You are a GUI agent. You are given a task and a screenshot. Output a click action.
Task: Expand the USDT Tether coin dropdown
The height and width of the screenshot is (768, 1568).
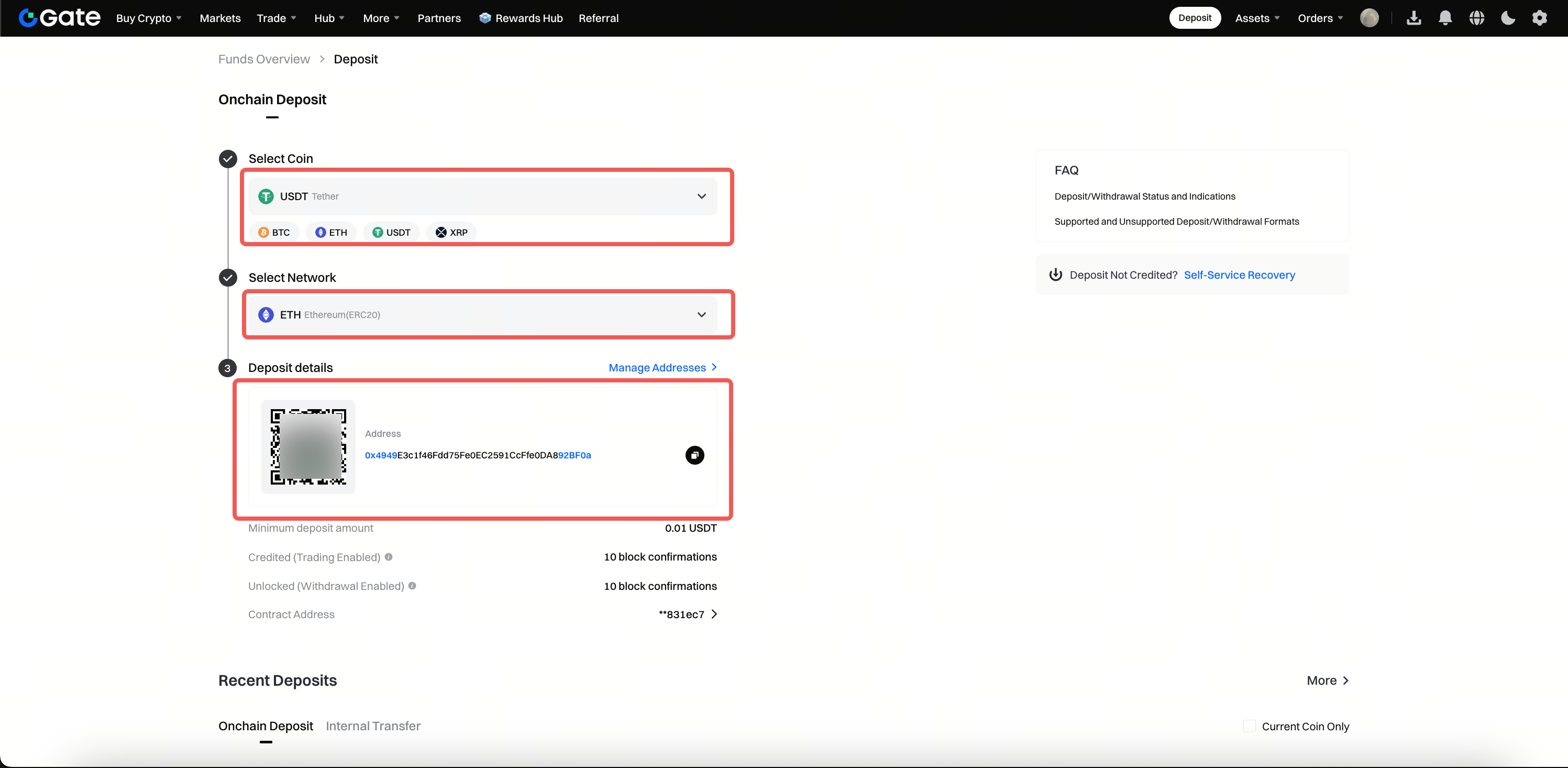tap(483, 196)
